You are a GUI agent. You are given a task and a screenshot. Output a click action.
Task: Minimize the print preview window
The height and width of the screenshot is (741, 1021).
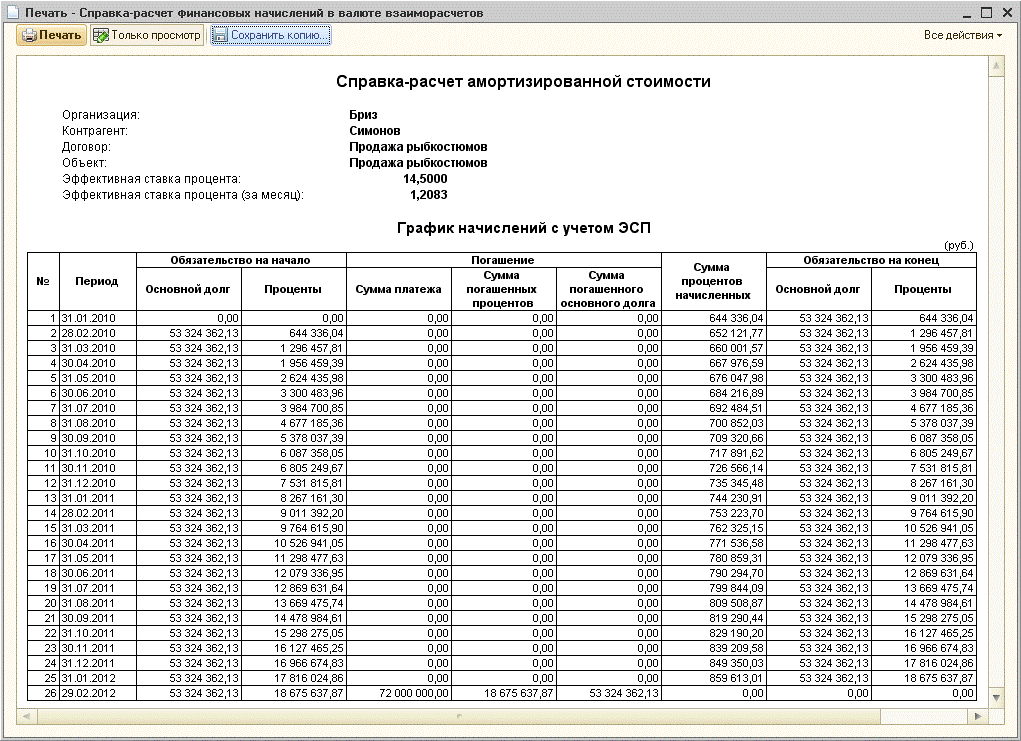967,13
